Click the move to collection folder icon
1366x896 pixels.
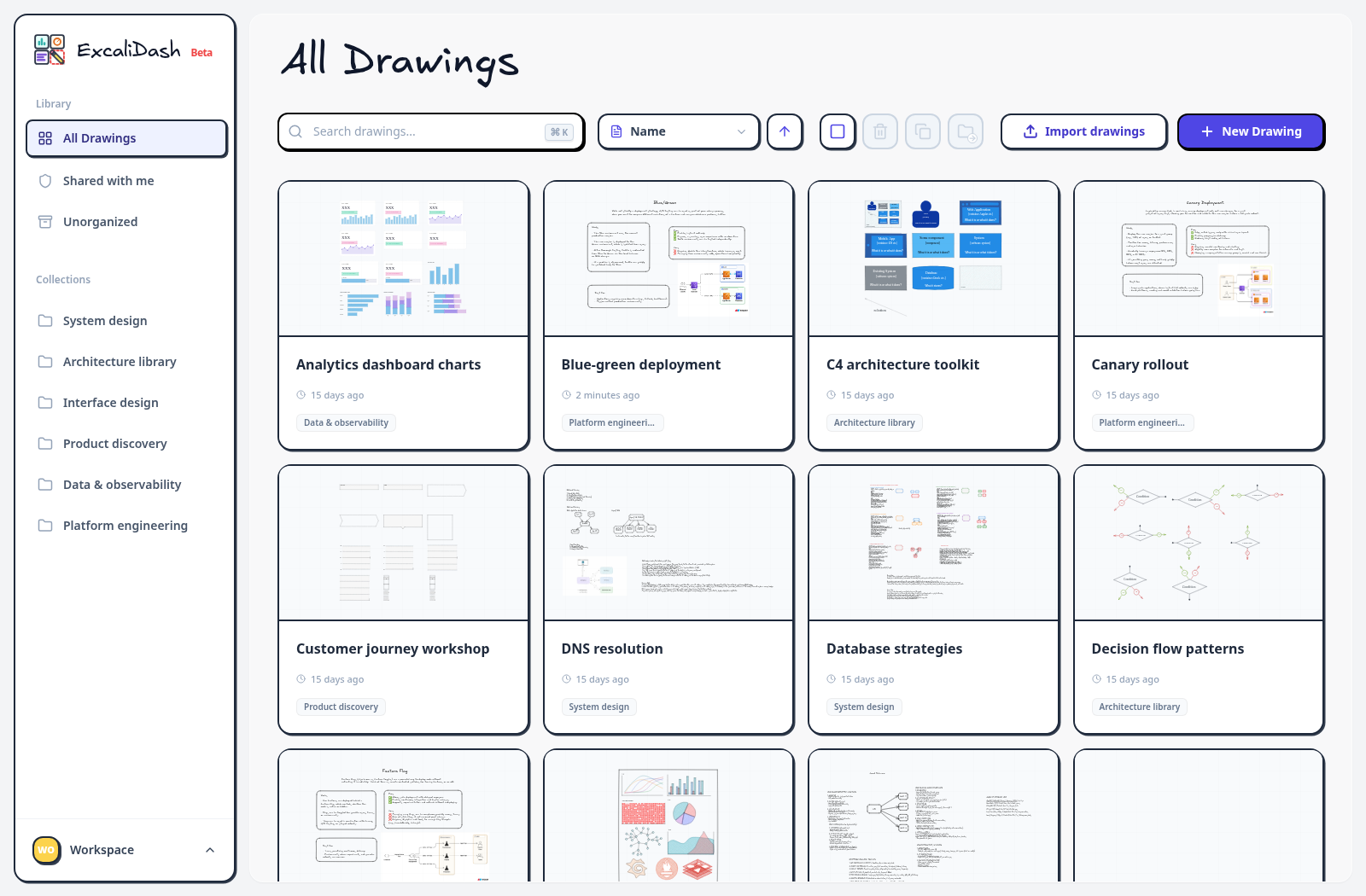[x=966, y=131]
